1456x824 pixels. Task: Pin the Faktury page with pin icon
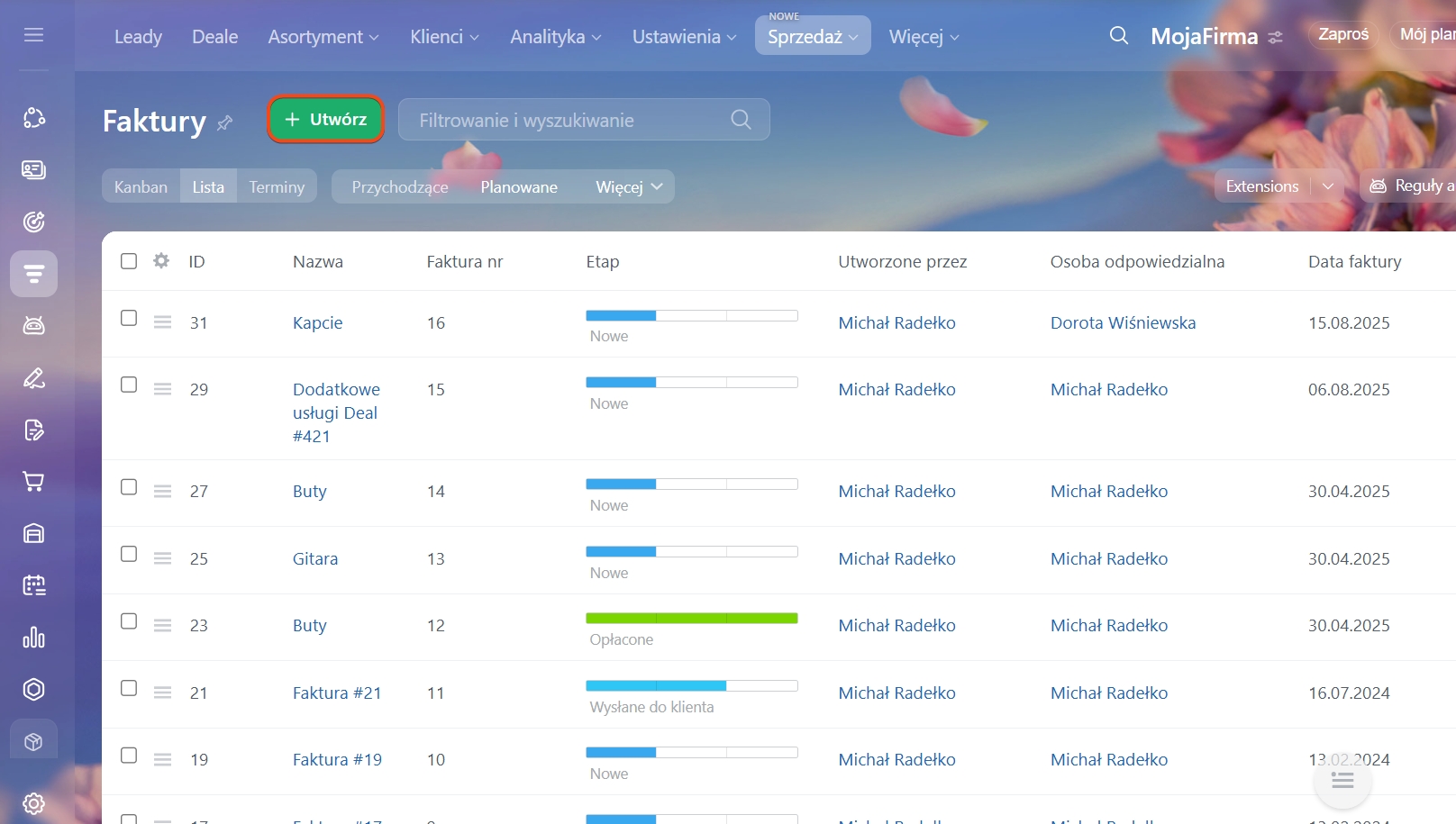coord(225,122)
